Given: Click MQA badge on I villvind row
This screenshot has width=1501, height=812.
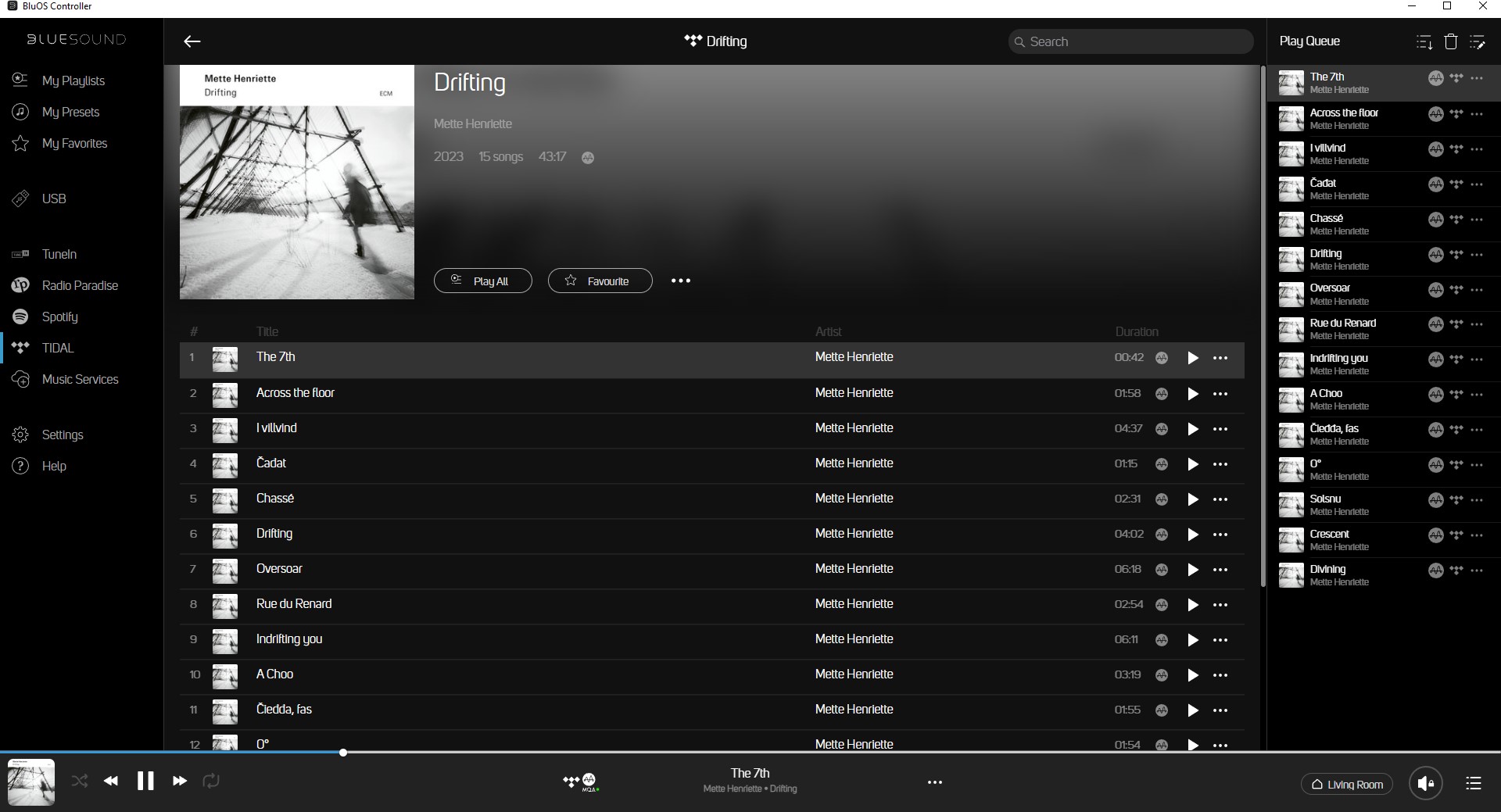Looking at the screenshot, I should pos(1162,428).
